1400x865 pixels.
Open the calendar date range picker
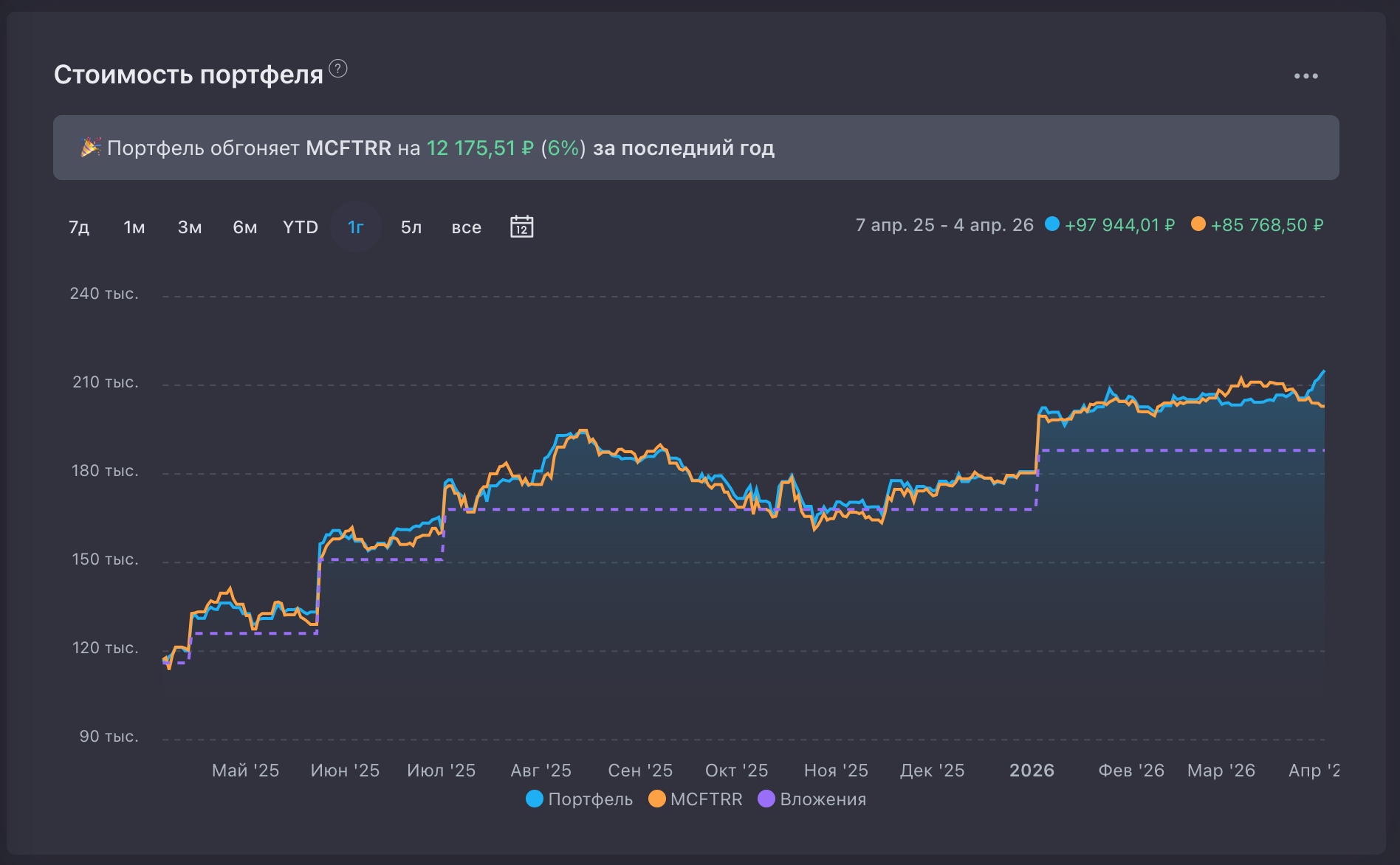(x=521, y=227)
